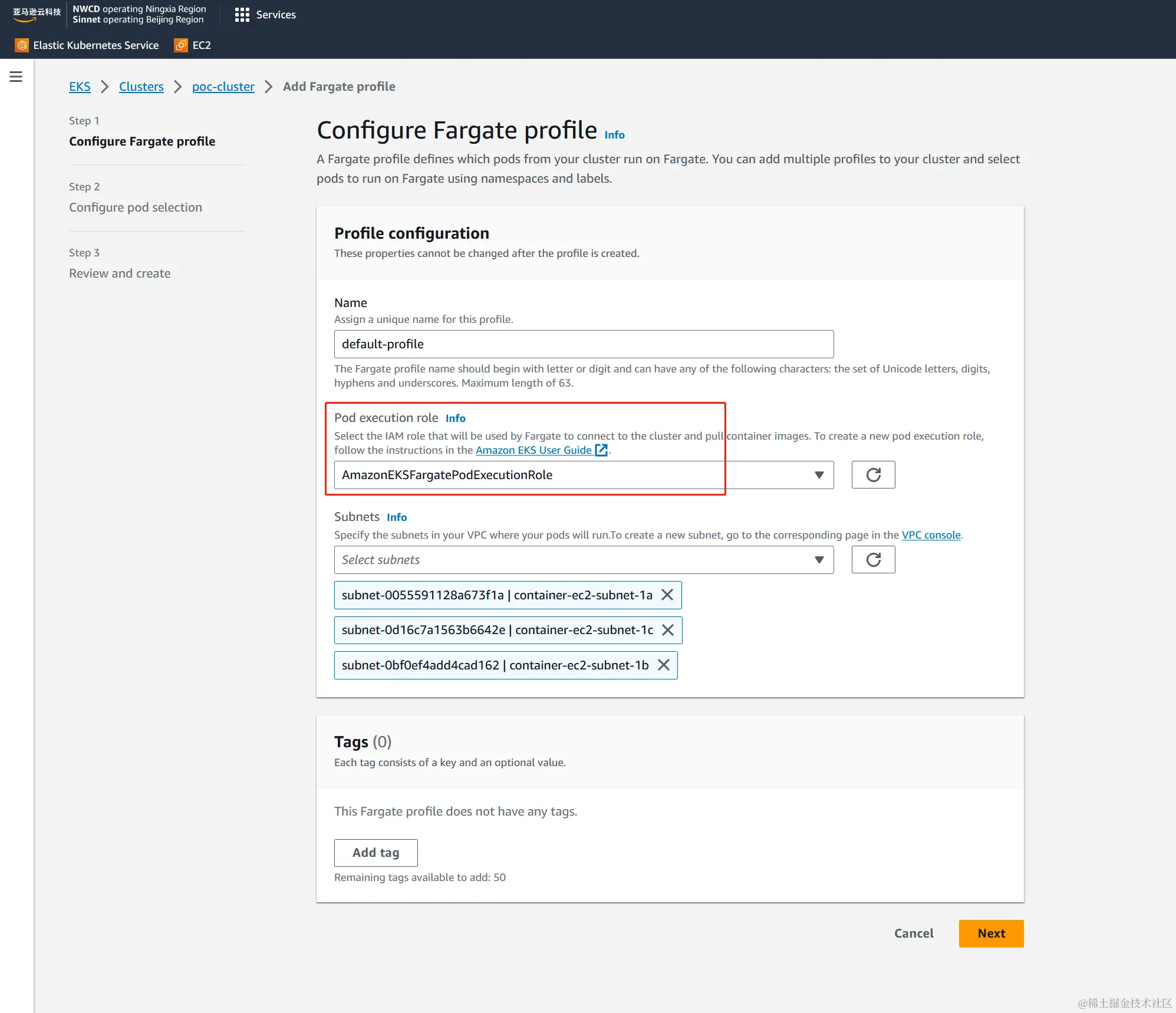Refresh the pod execution role list

tap(873, 475)
